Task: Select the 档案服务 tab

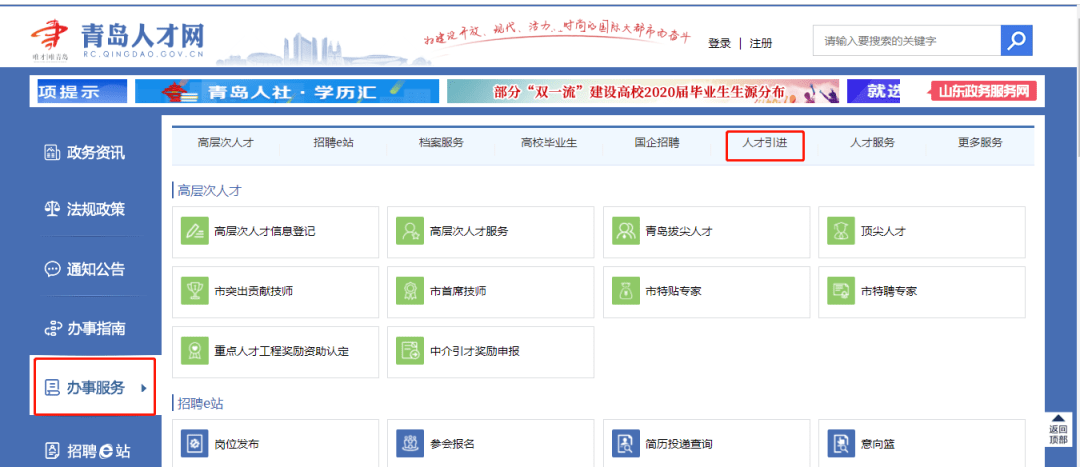Action: tap(441, 143)
